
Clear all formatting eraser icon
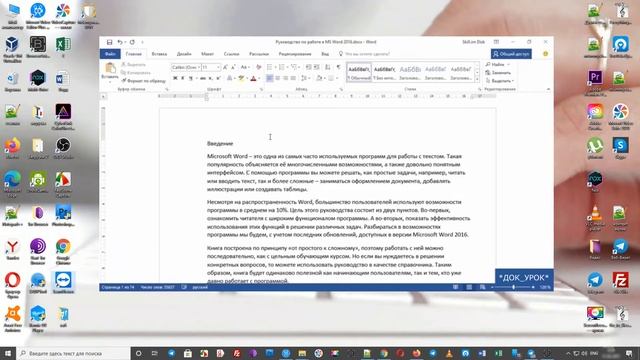(x=258, y=67)
